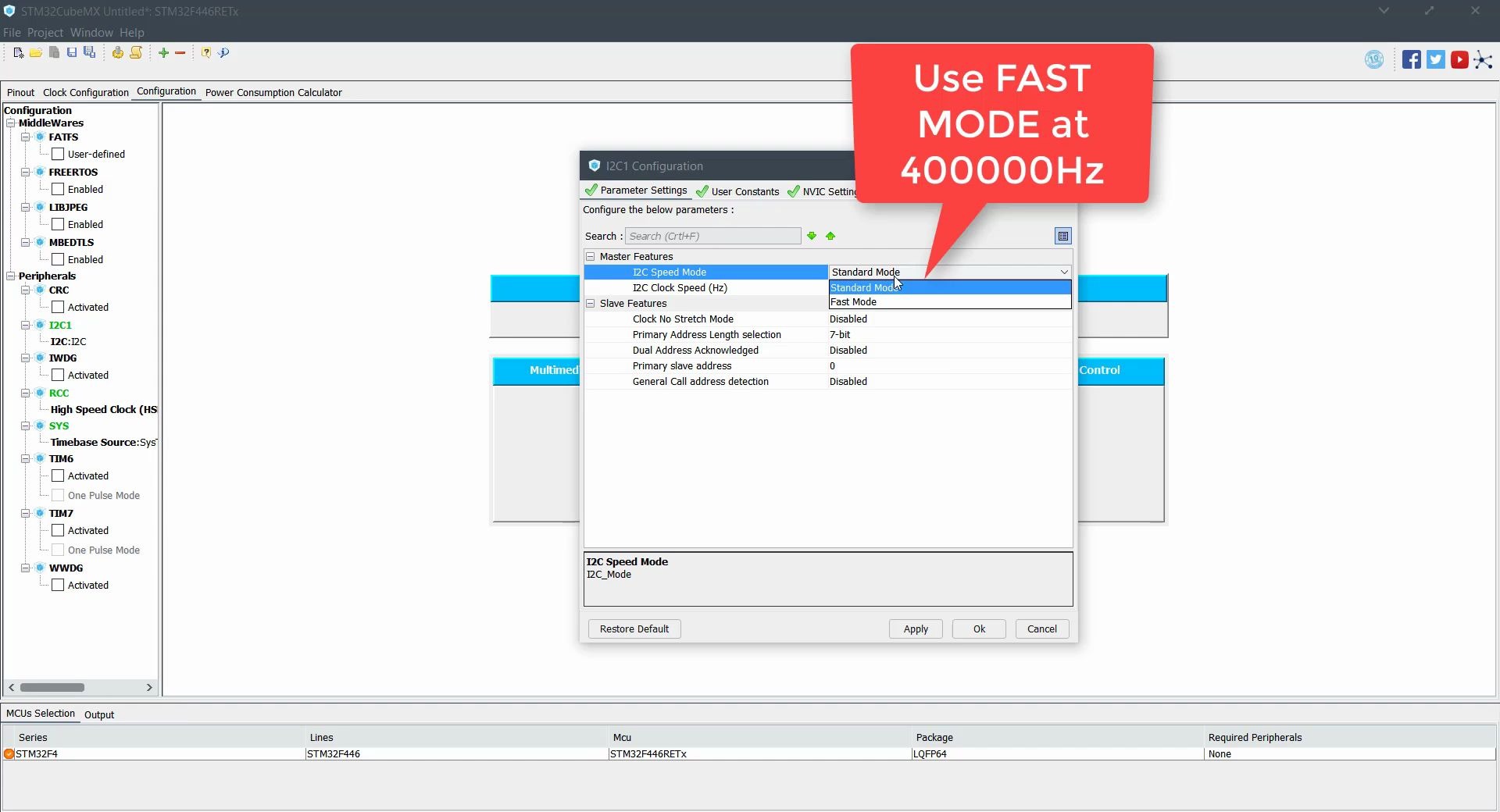Collapse the MiddleWares tree node
The image size is (1500, 812).
point(11,123)
